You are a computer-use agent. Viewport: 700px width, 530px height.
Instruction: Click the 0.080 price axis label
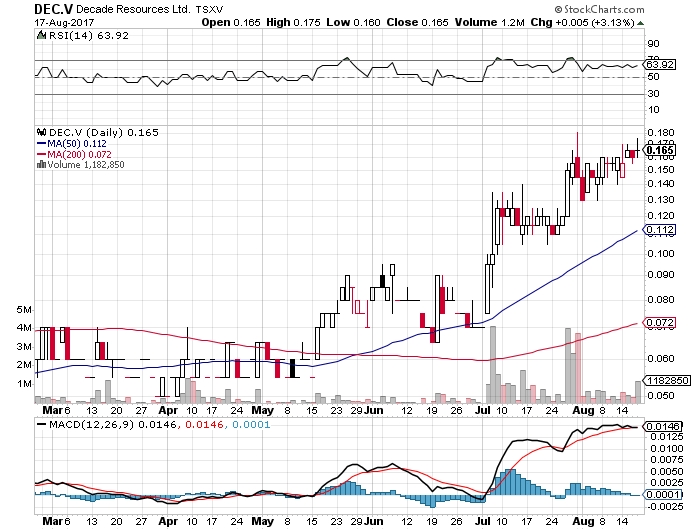[x=661, y=300]
